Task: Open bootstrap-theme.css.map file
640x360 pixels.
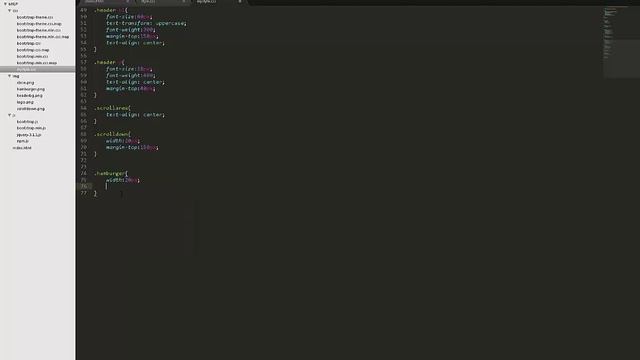Action: coord(39,24)
